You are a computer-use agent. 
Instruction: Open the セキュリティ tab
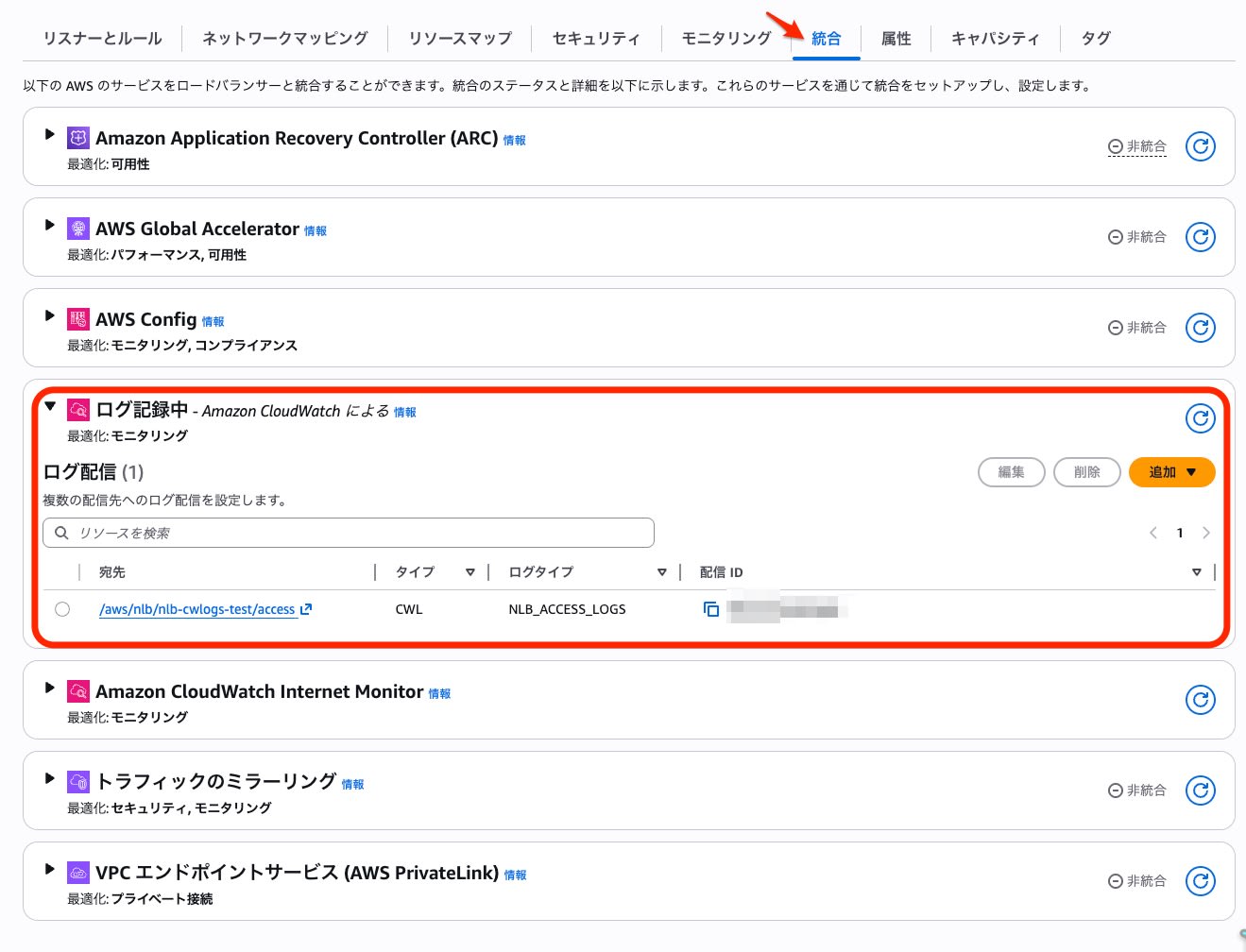click(x=596, y=39)
